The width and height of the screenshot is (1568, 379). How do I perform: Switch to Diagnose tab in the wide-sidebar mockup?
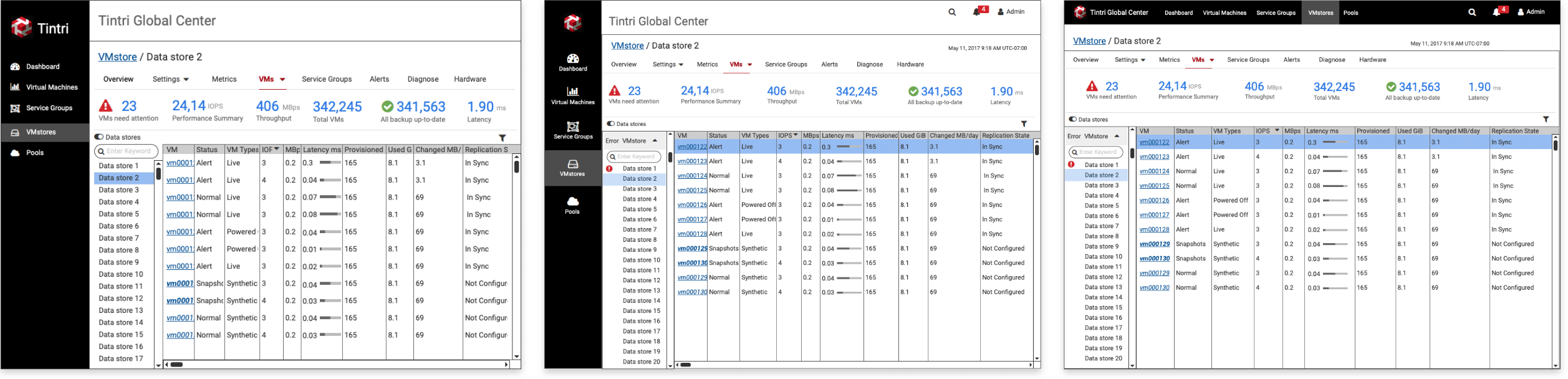point(423,79)
